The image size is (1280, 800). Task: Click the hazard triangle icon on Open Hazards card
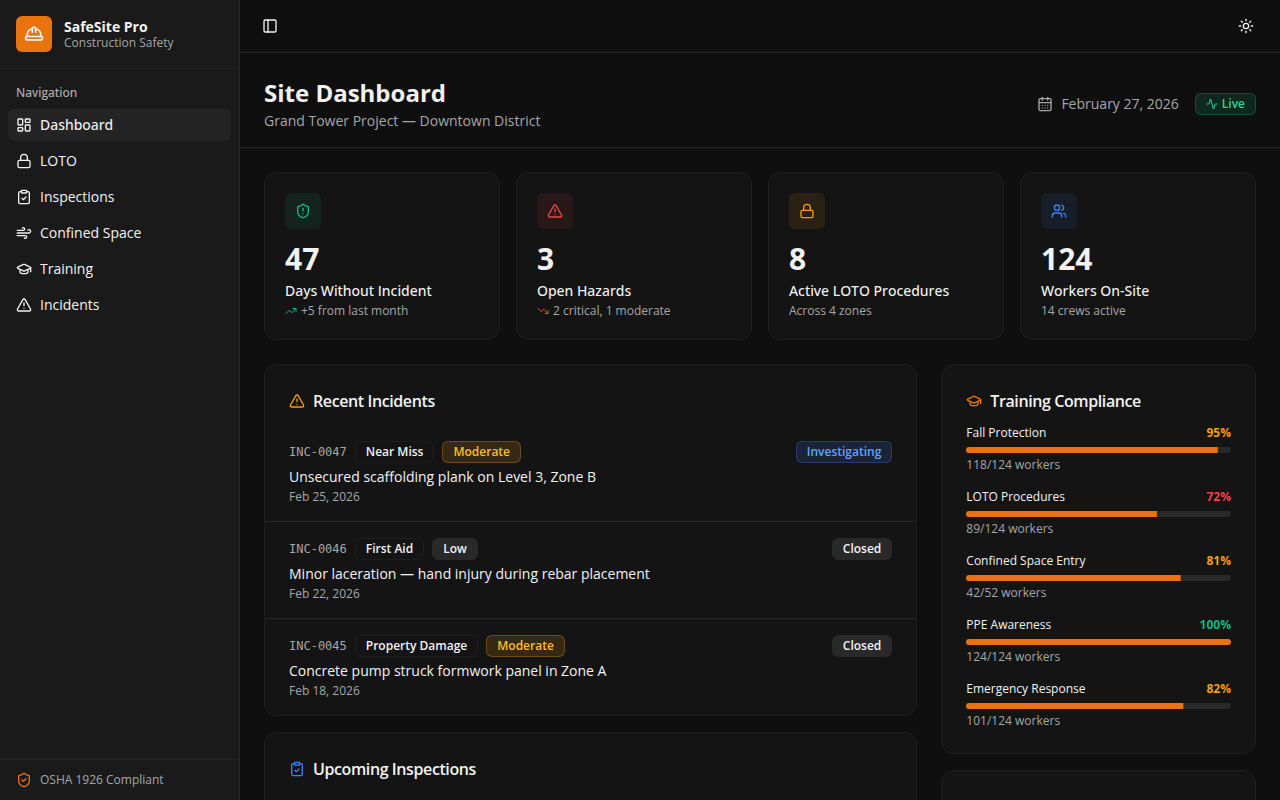coord(554,211)
